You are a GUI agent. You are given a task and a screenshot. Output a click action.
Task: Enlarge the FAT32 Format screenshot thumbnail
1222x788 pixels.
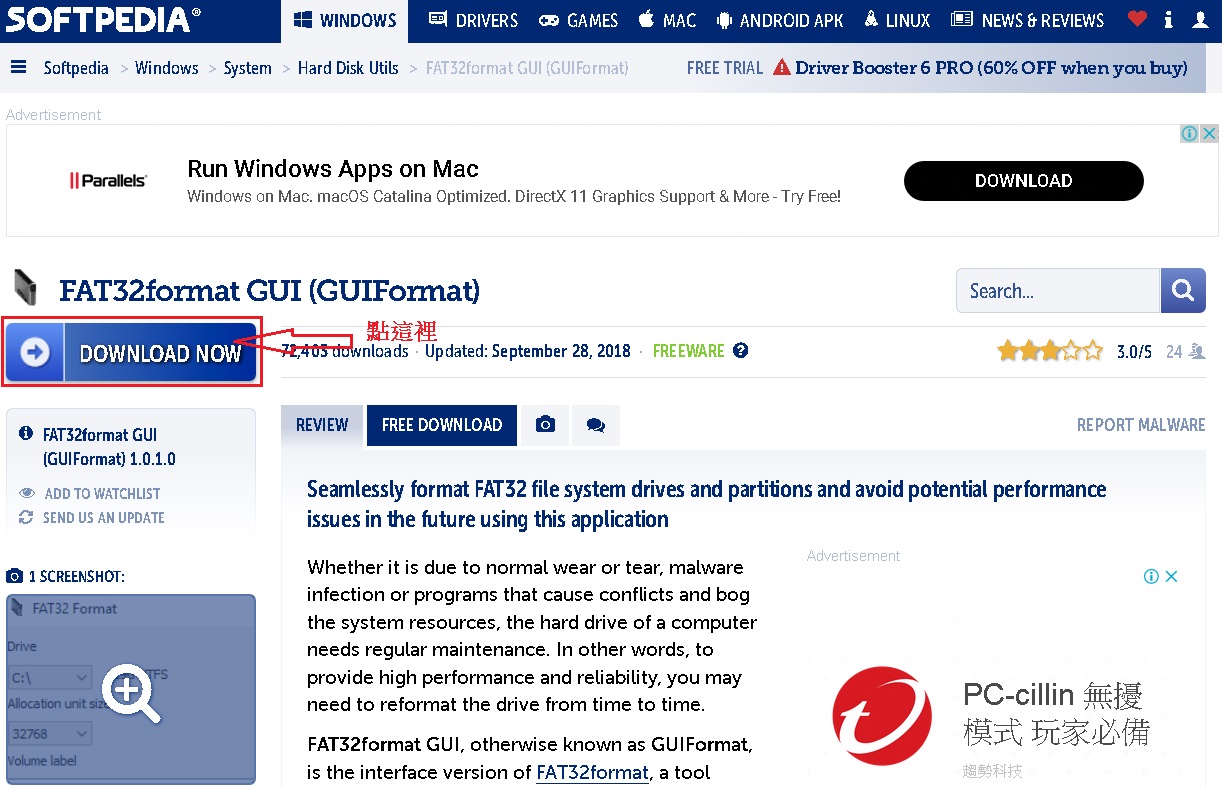(x=131, y=689)
